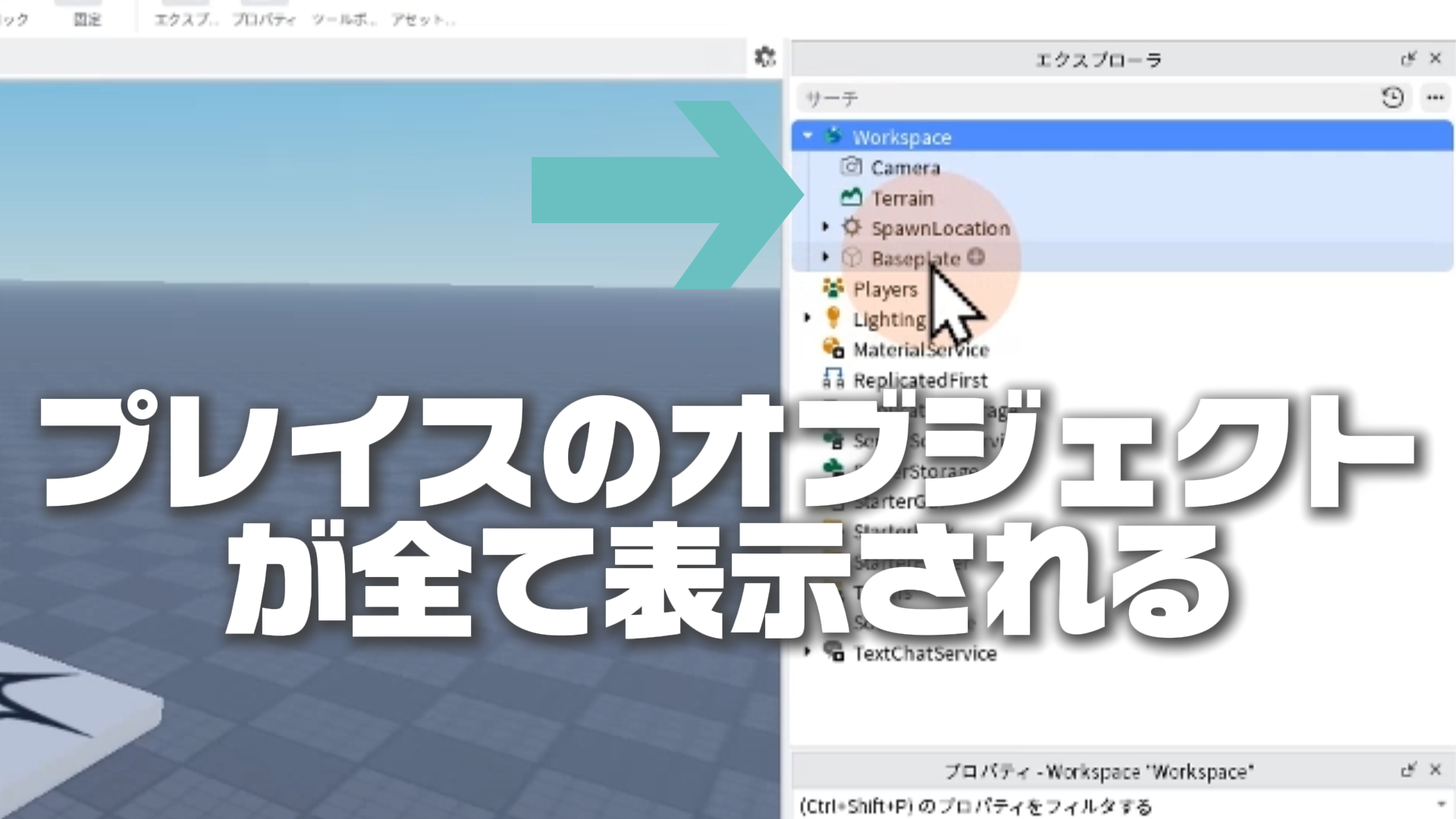Expand the SpawnLocation node

[826, 227]
